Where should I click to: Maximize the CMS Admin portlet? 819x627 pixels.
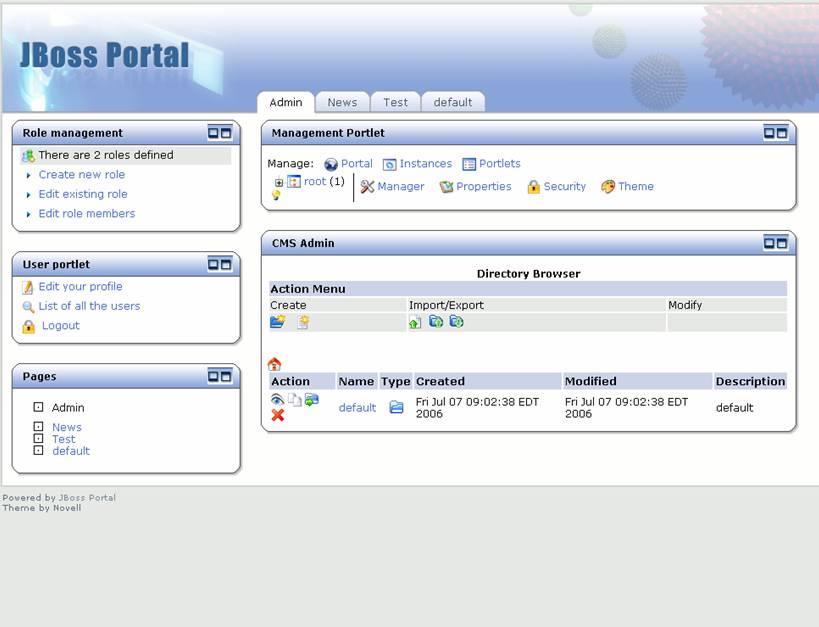[782, 243]
